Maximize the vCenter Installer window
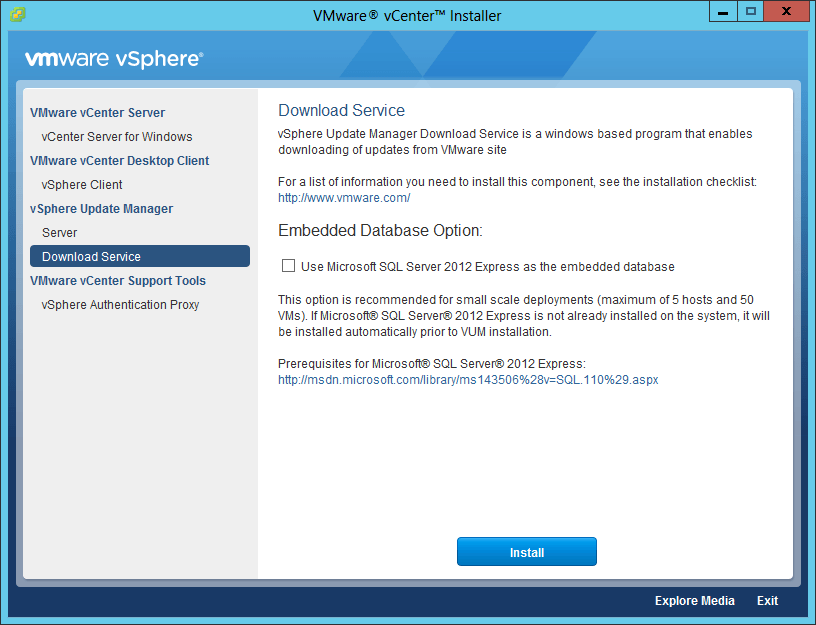The width and height of the screenshot is (816, 625). 750,11
